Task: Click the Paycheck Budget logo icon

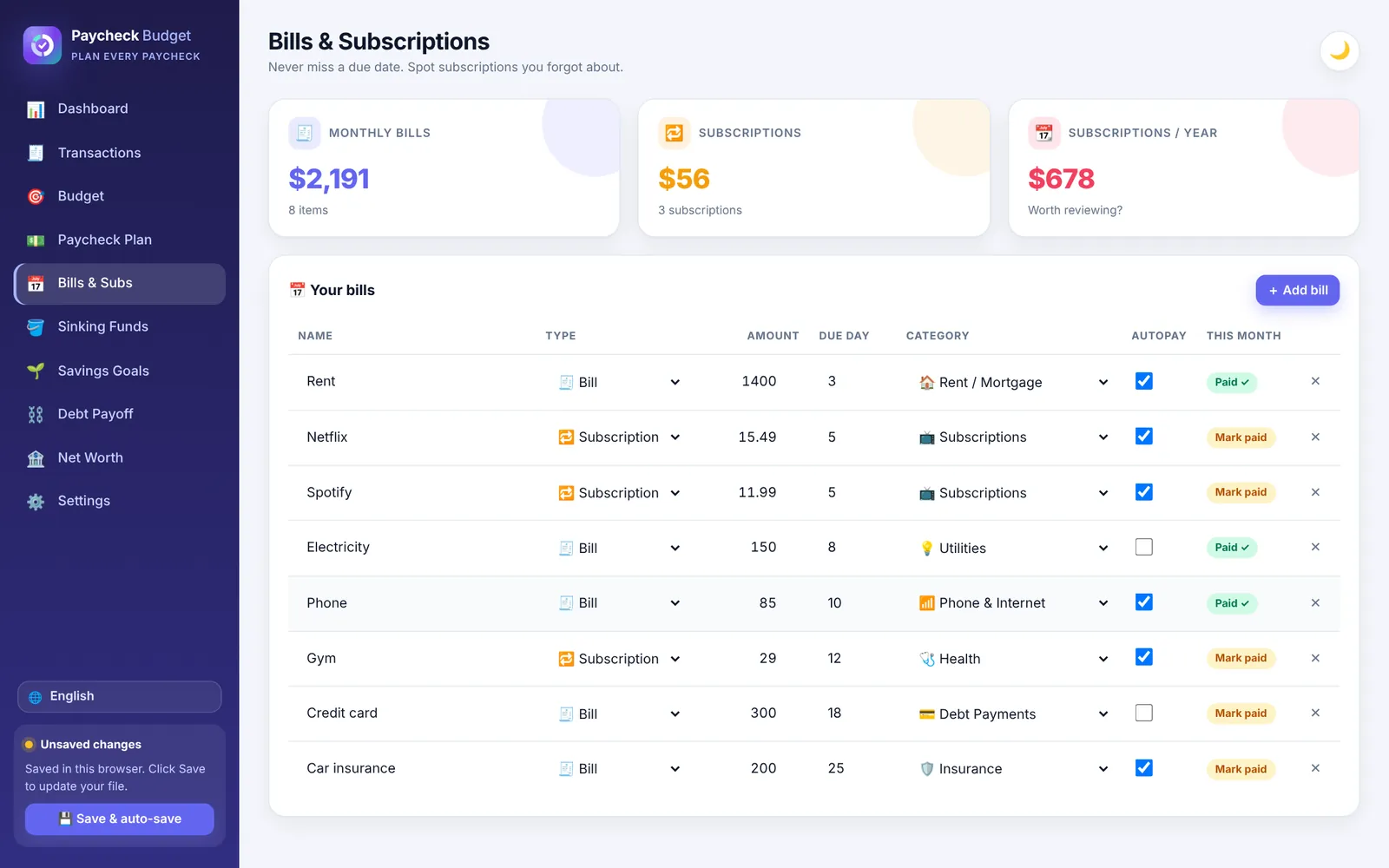Action: pyautogui.click(x=42, y=45)
